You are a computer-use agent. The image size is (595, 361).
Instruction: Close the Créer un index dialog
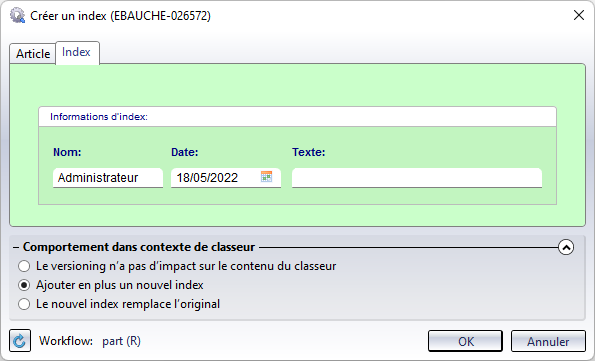coord(579,15)
